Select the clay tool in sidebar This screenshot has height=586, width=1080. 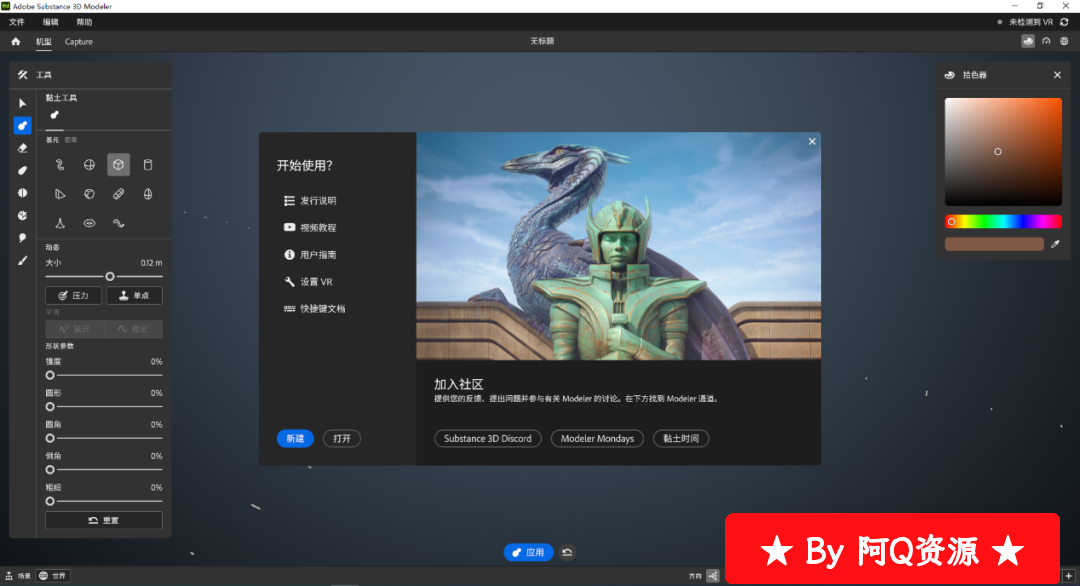22,125
